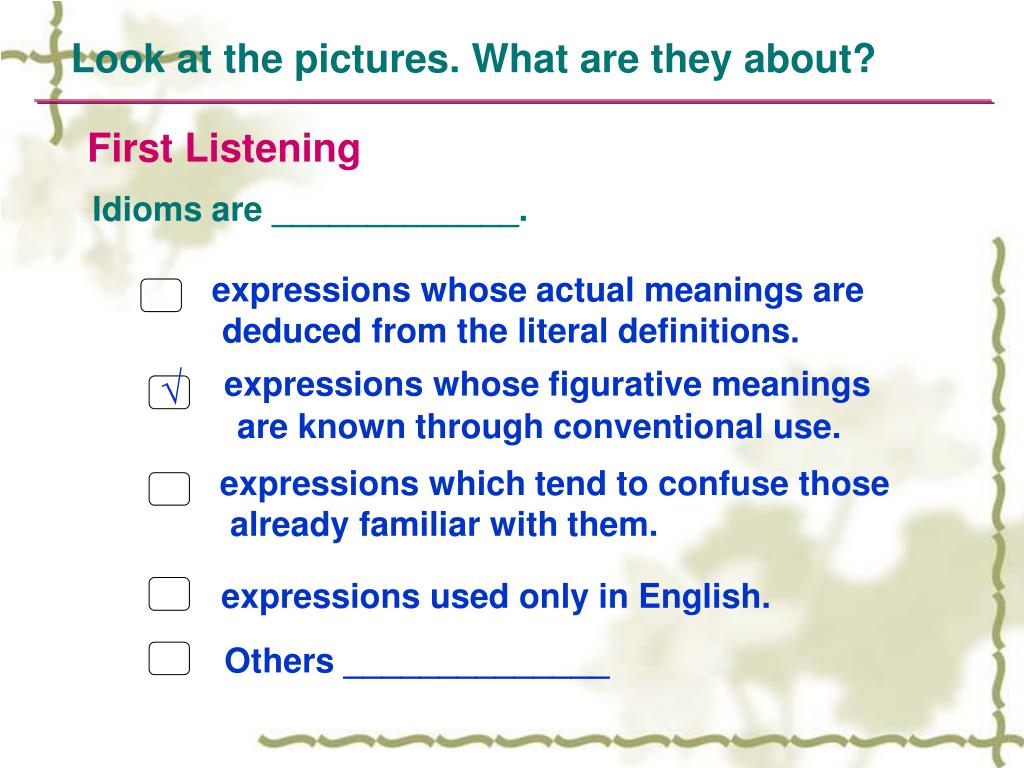Select text 'expressions whose actual meanings are'

pyautogui.click(x=537, y=291)
